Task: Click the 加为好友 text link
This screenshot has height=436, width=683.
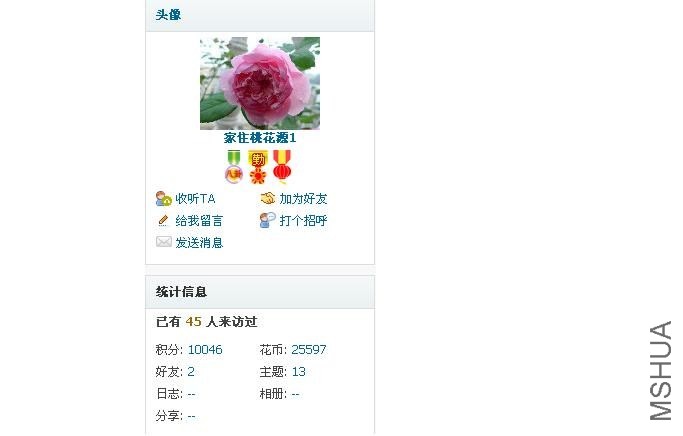Action: [303, 199]
